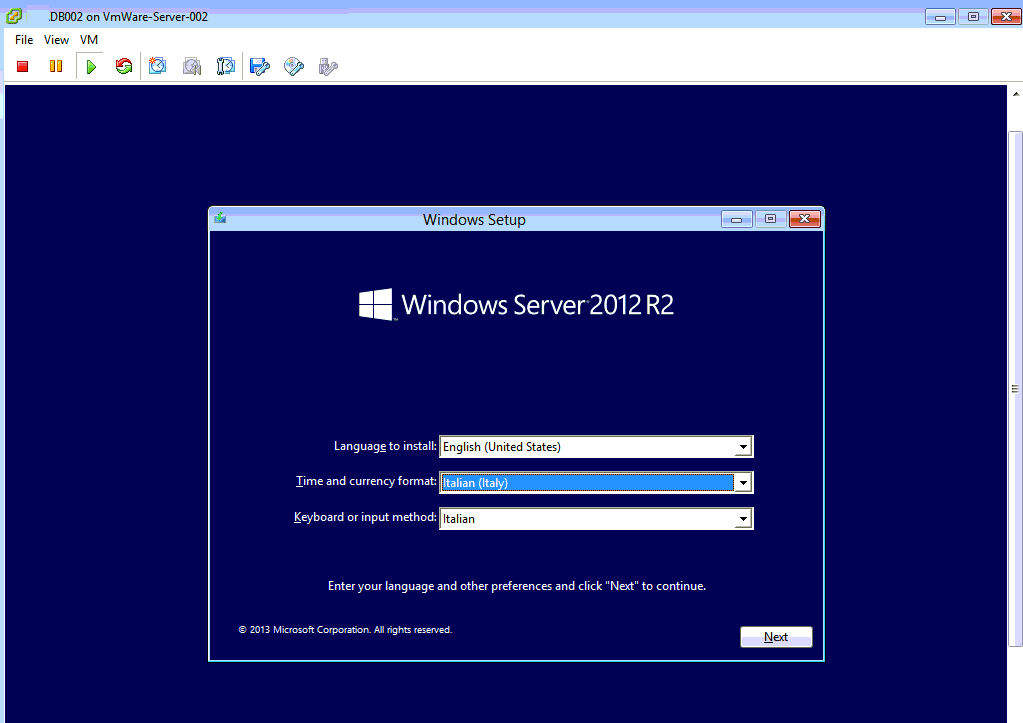Click the 'Time and currency format:' label
This screenshot has height=723, width=1023.
[366, 481]
